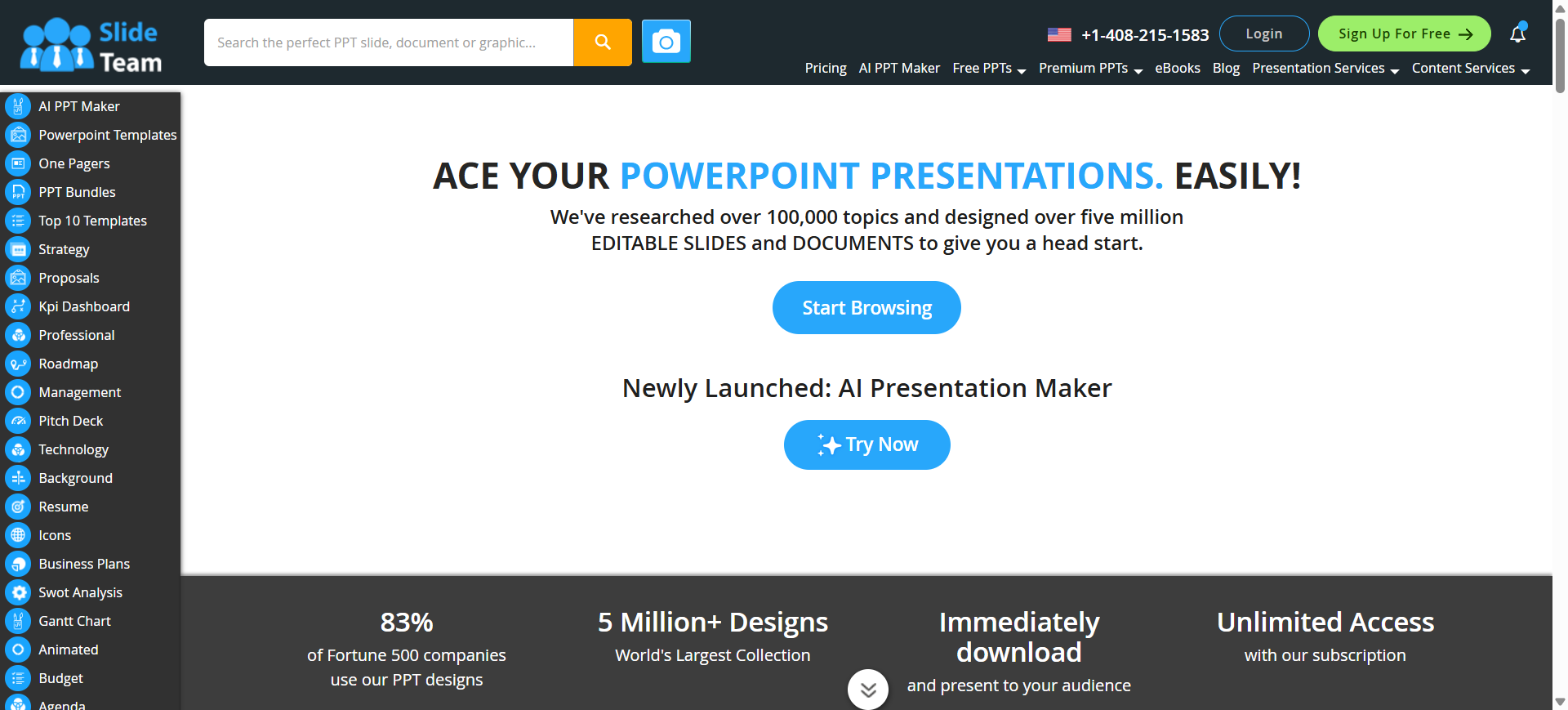This screenshot has height=710, width=1568.
Task: Click the US flag icon
Action: coord(1059,34)
